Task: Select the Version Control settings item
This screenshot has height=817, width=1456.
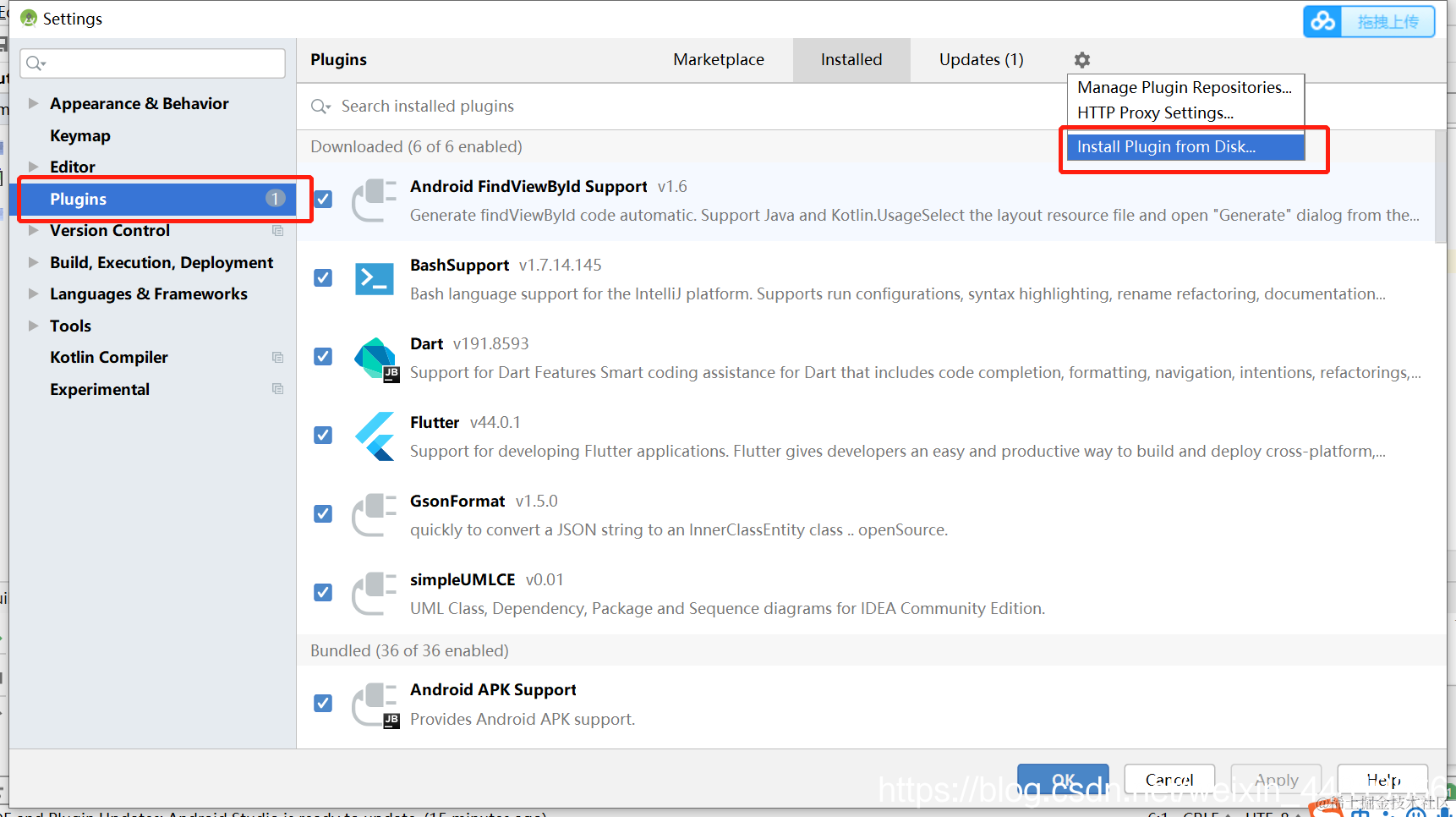Action: pos(110,230)
